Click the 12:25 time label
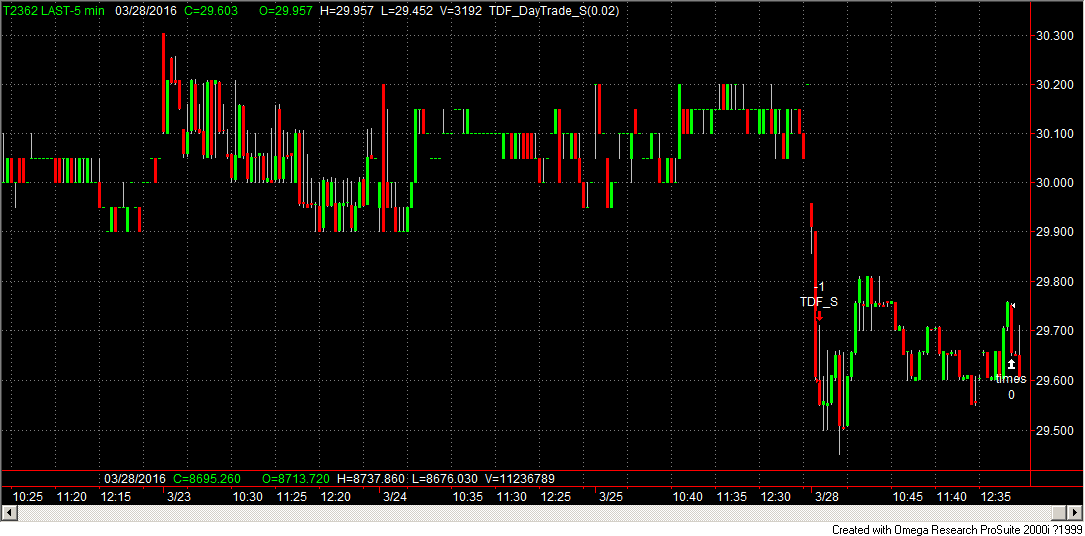Screen dimensions: 1085x536 coord(556,497)
